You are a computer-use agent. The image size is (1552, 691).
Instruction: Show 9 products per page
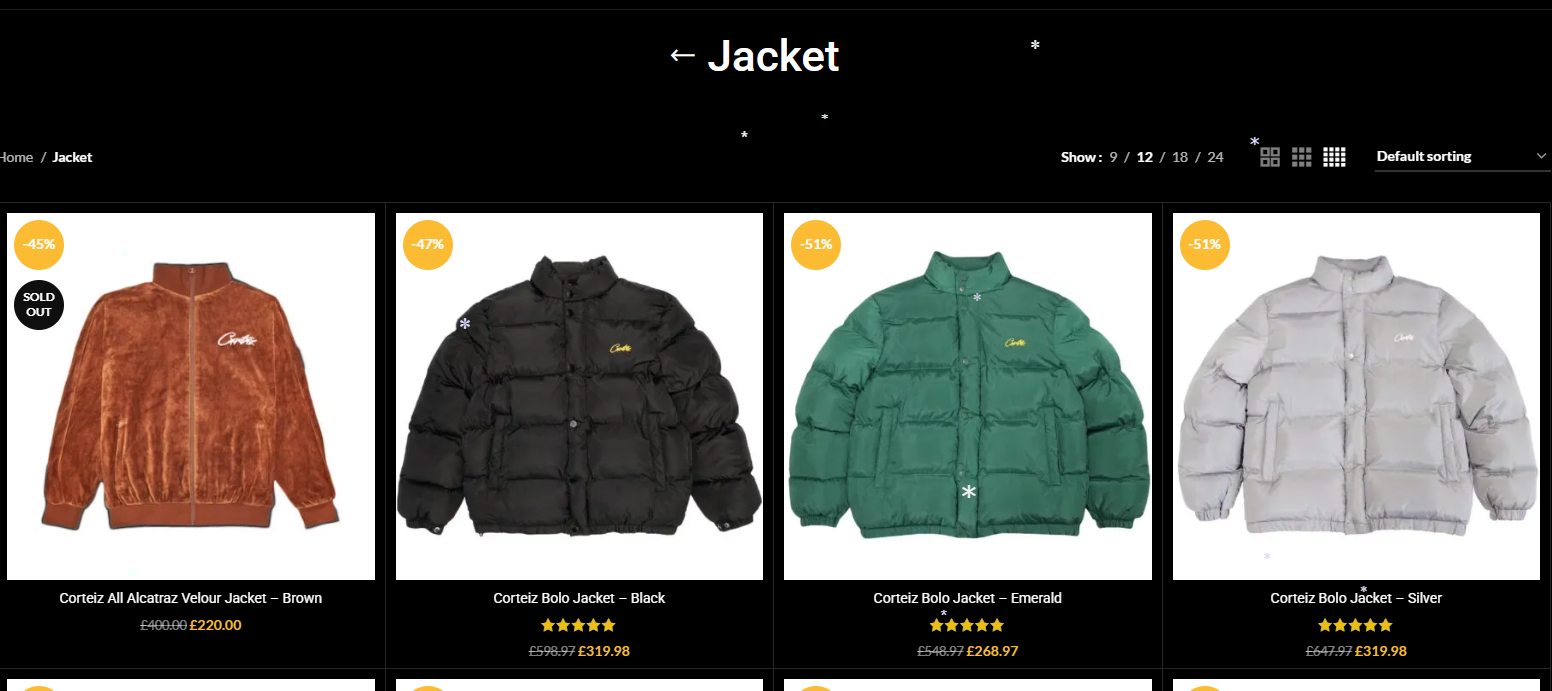tap(1113, 157)
